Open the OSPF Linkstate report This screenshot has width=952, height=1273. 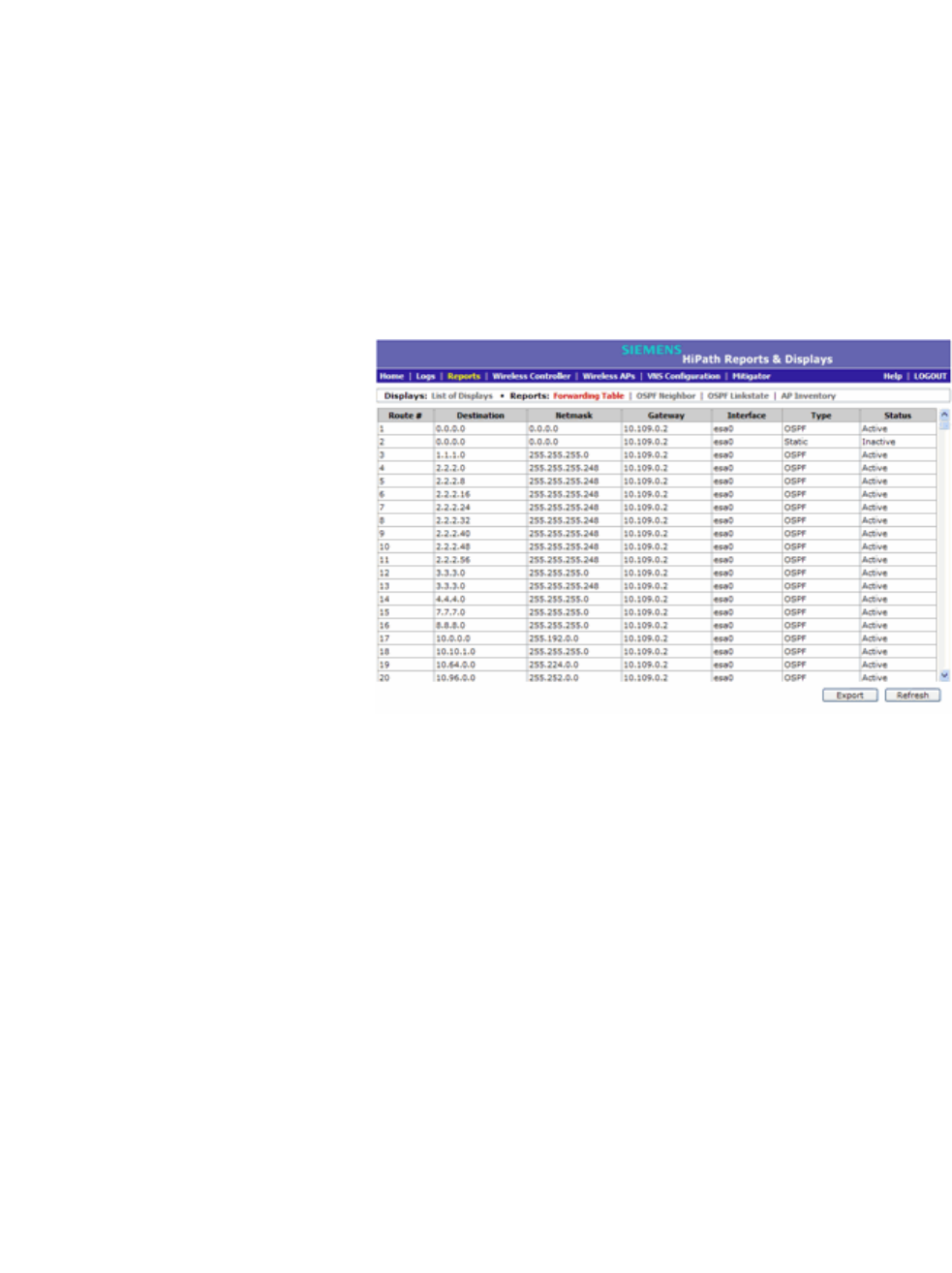(738, 395)
